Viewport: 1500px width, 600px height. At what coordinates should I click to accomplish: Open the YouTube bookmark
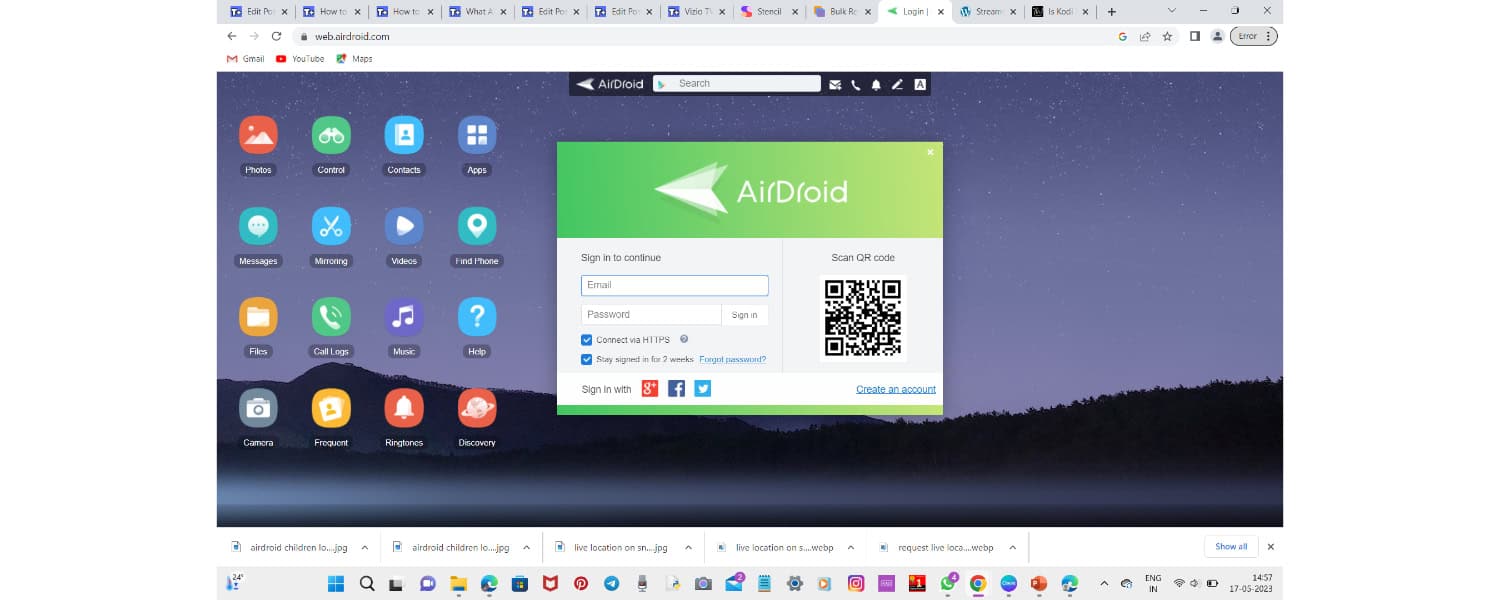point(300,59)
